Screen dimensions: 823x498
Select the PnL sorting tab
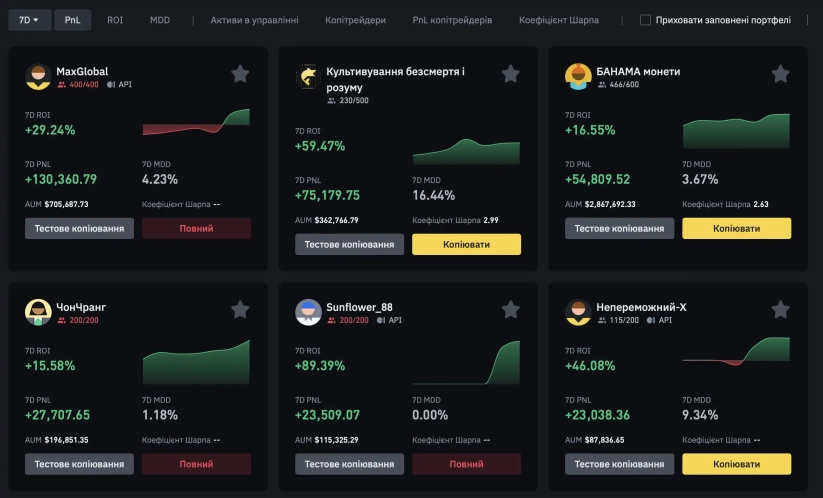click(73, 20)
